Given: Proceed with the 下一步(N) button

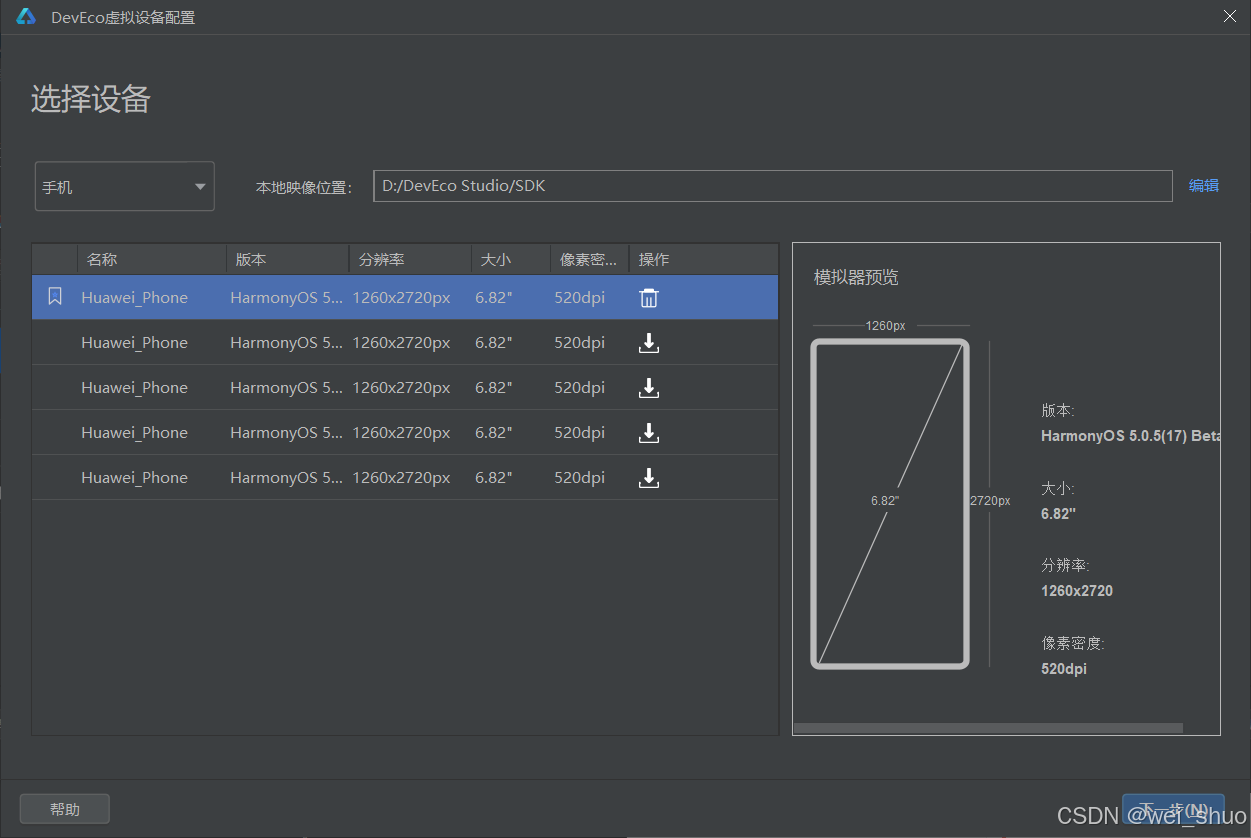Looking at the screenshot, I should [x=1173, y=809].
